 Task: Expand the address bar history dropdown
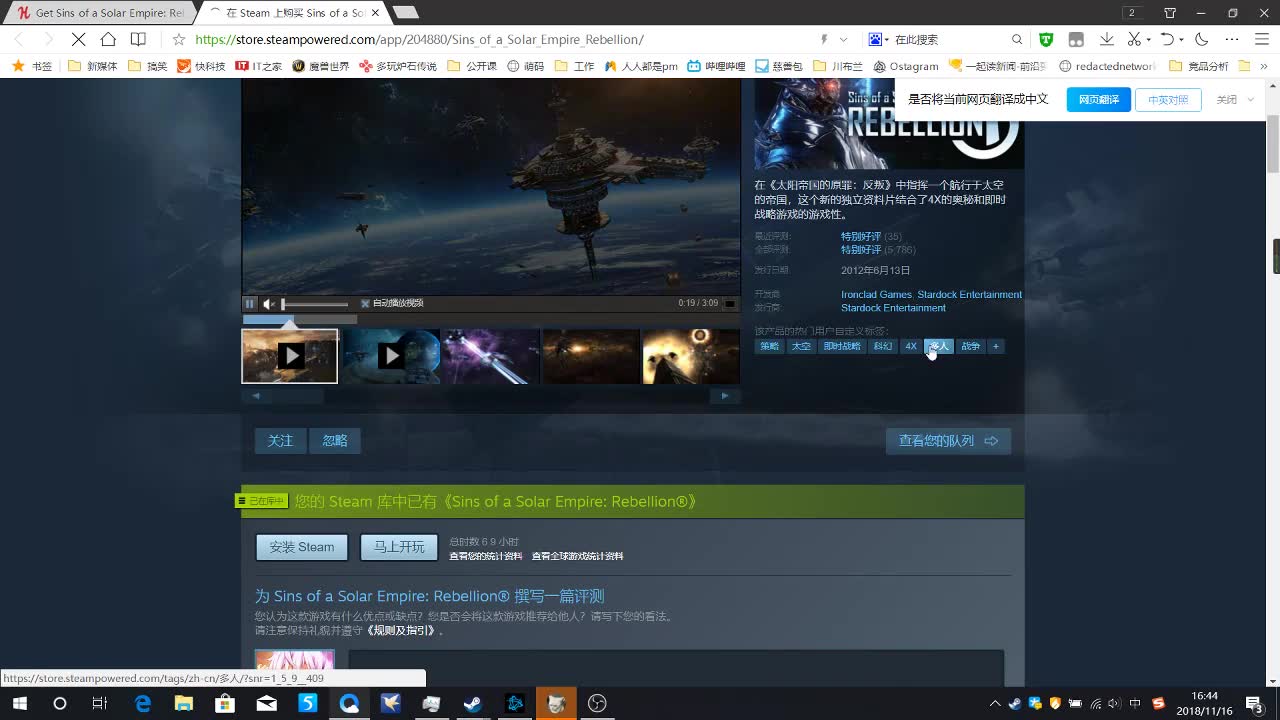pyautogui.click(x=843, y=39)
